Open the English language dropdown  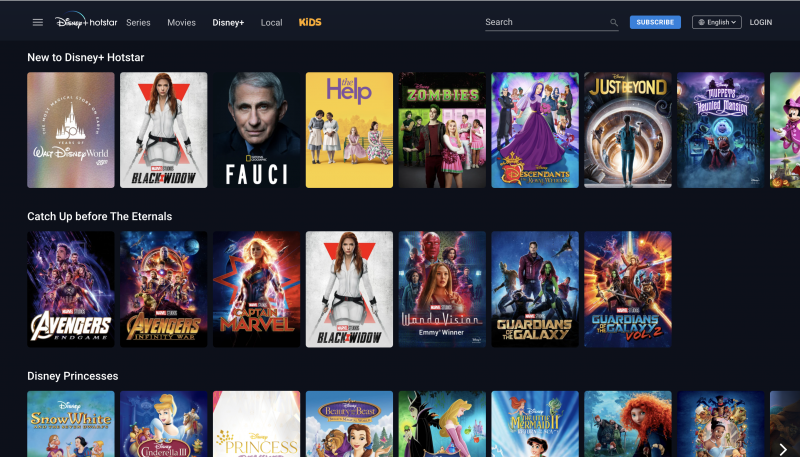tap(716, 22)
